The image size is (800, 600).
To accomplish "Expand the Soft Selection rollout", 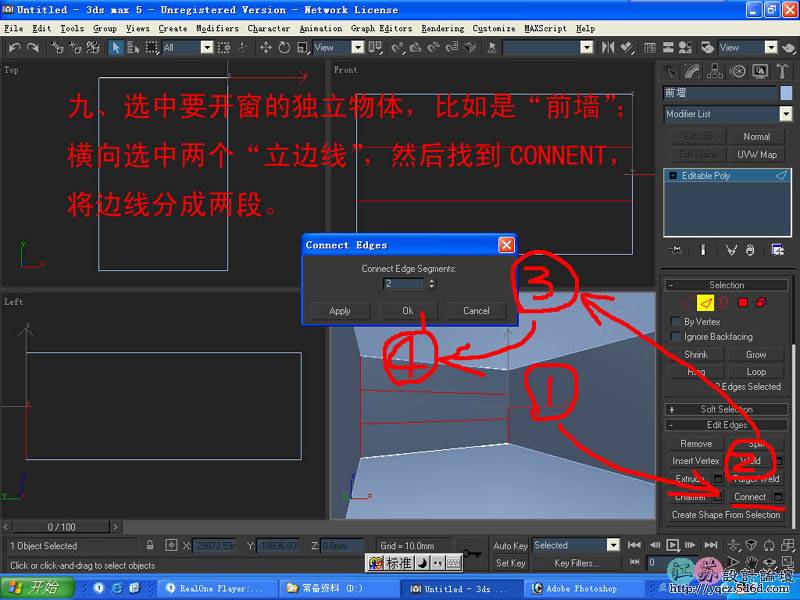I will pos(727,409).
